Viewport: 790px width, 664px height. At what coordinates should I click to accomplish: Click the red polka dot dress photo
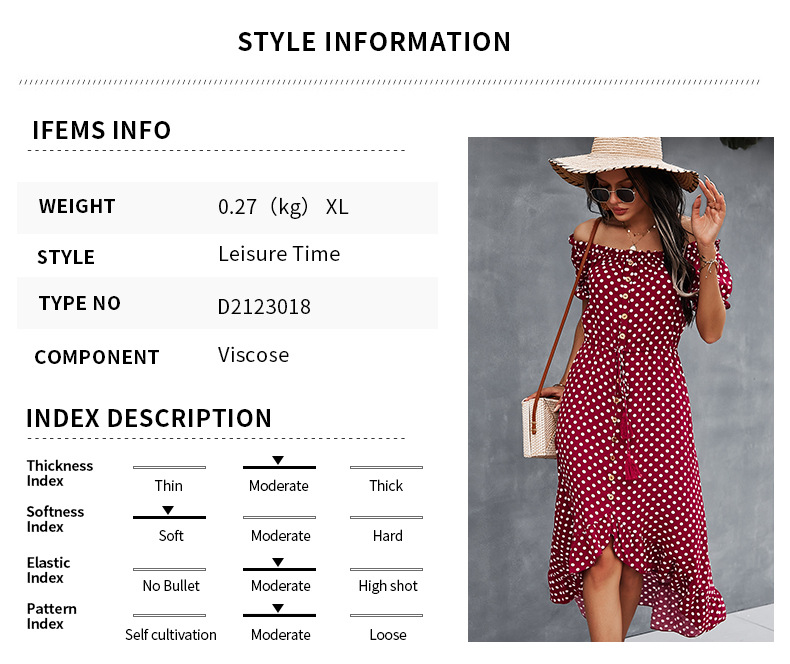[620, 390]
